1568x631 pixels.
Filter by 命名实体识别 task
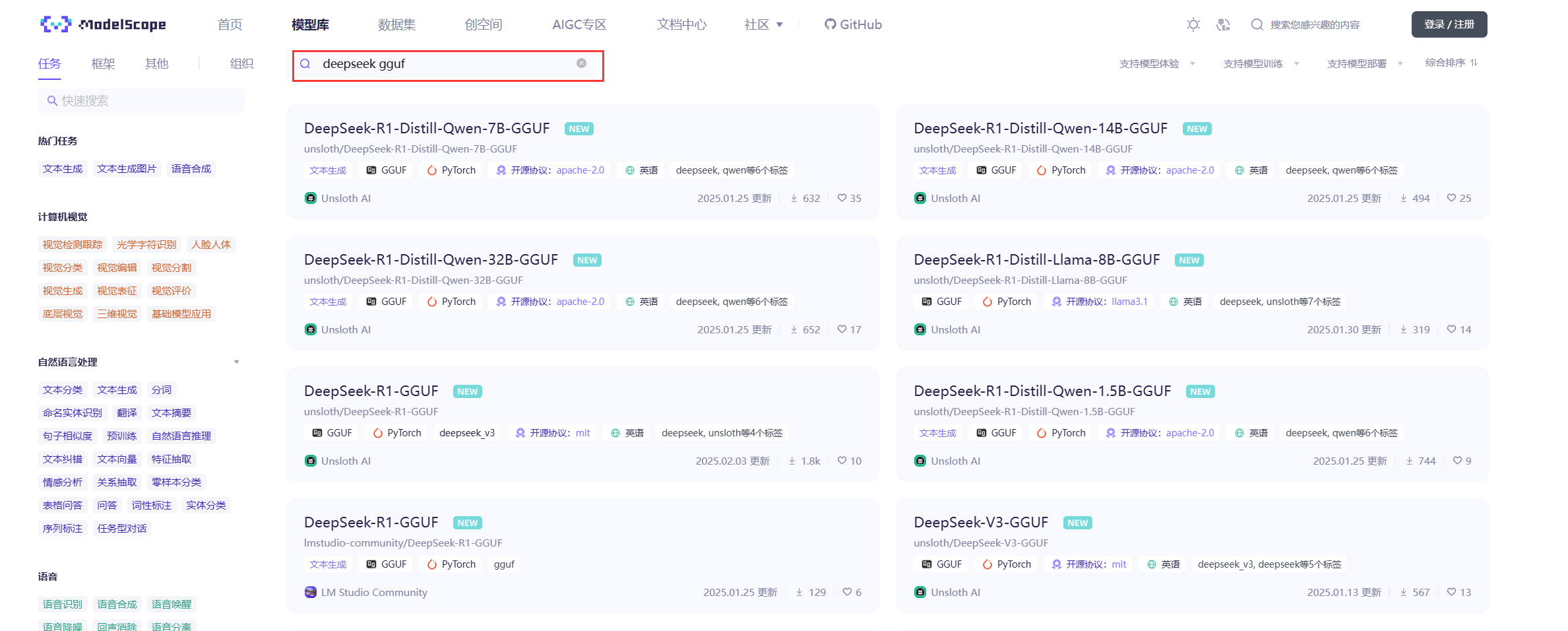[73, 413]
